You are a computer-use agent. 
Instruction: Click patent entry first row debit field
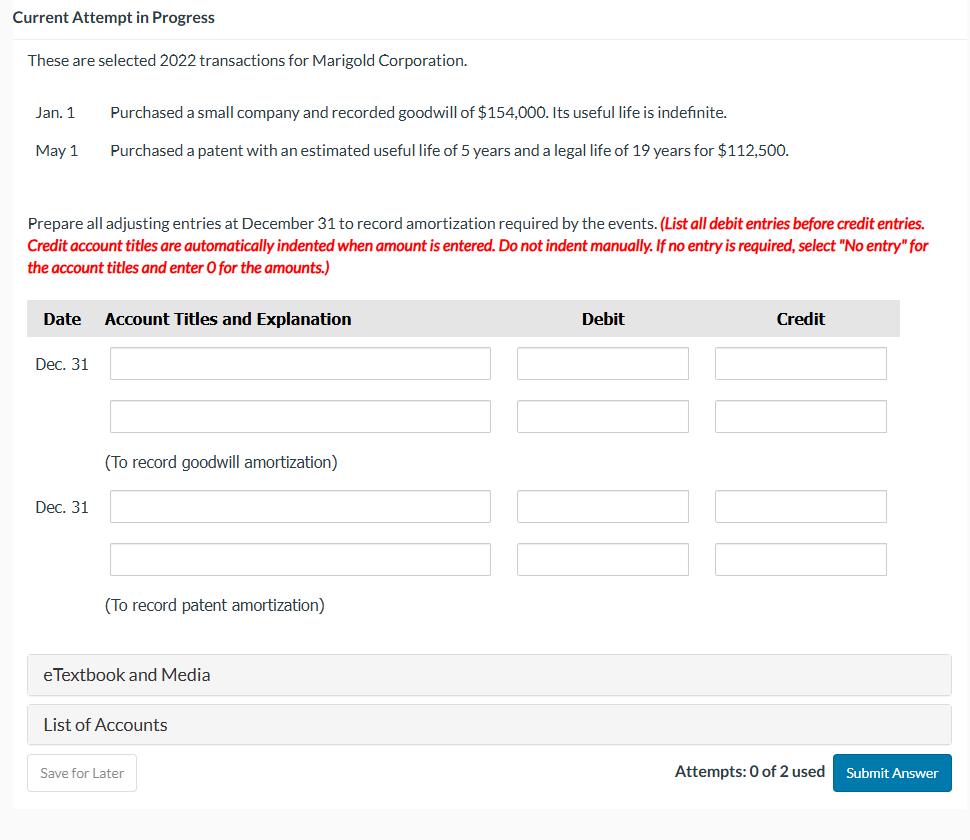[x=603, y=507]
